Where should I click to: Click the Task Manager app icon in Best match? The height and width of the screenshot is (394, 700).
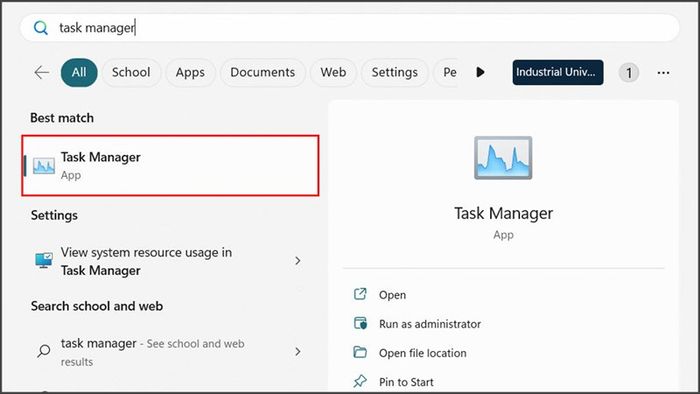click(x=44, y=166)
